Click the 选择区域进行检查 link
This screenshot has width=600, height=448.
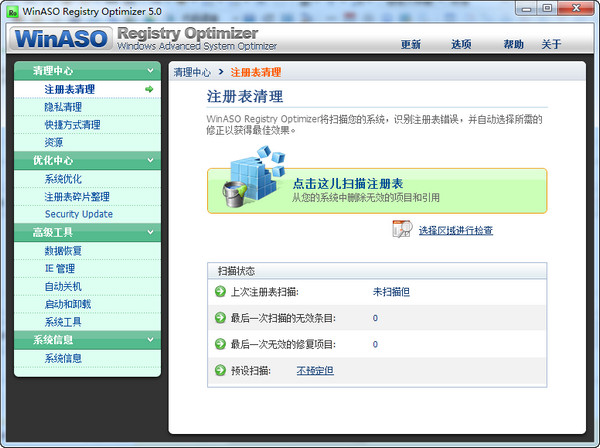455,231
